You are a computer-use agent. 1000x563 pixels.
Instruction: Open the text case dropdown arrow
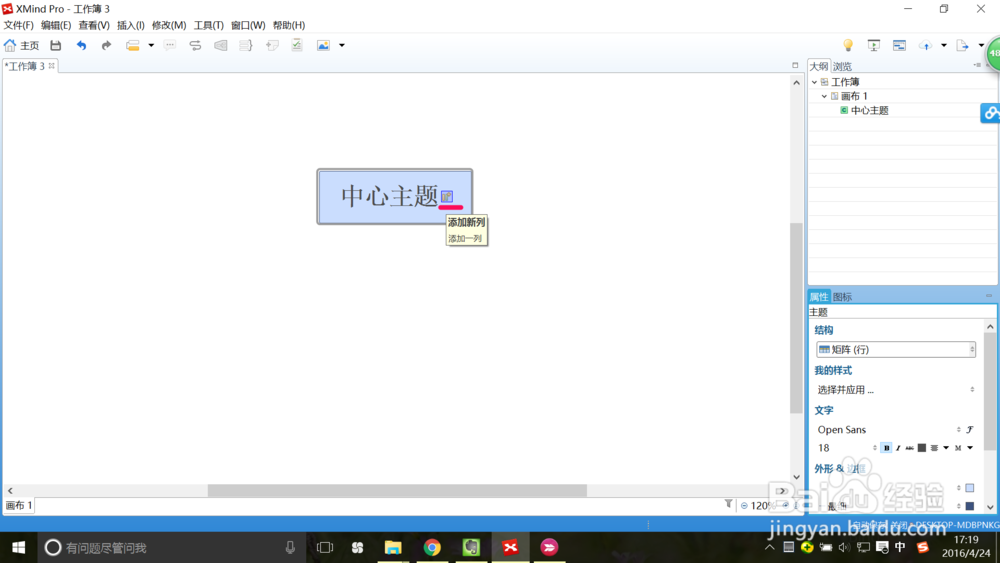970,448
